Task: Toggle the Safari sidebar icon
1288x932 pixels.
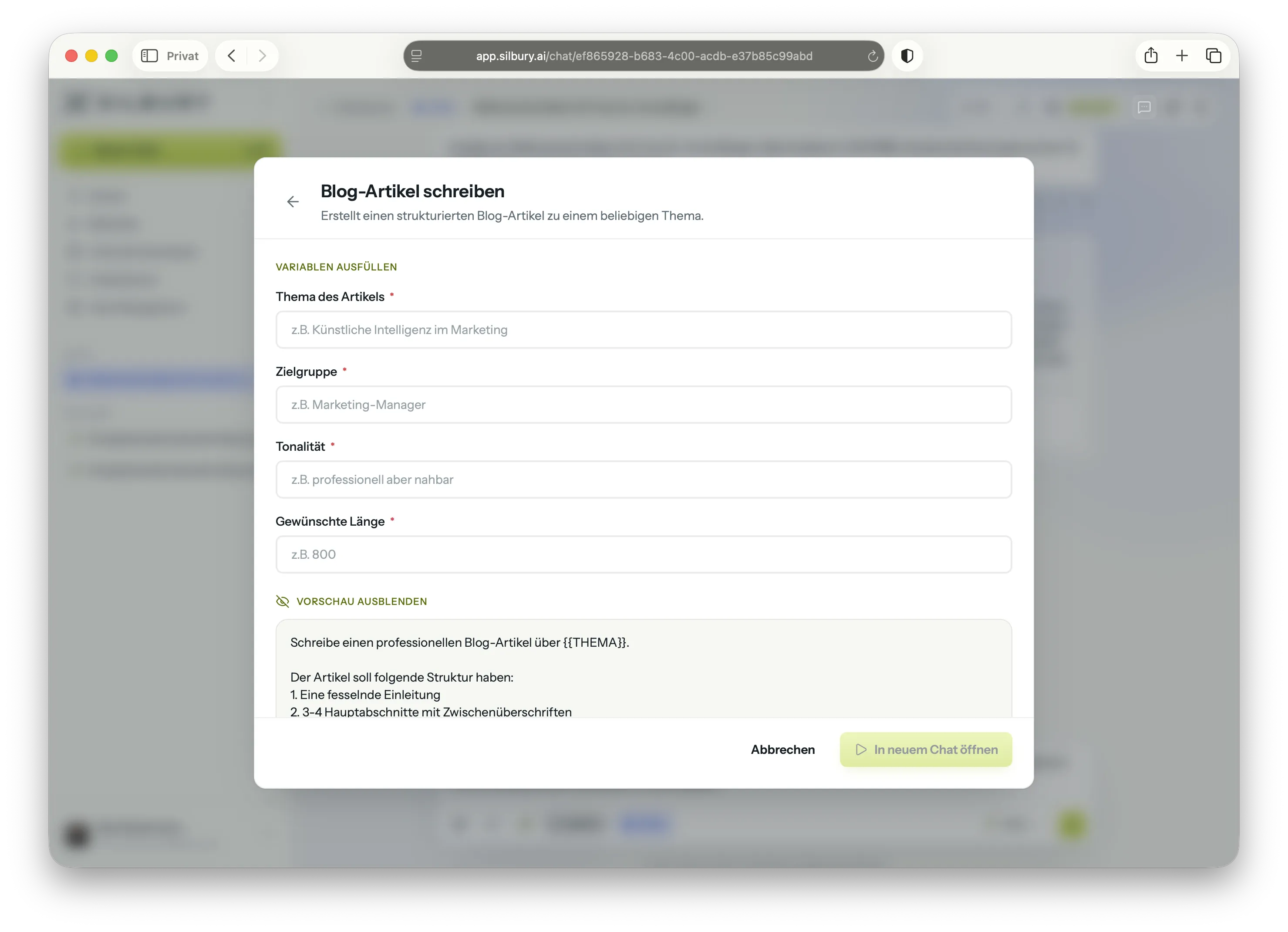Action: click(x=149, y=56)
